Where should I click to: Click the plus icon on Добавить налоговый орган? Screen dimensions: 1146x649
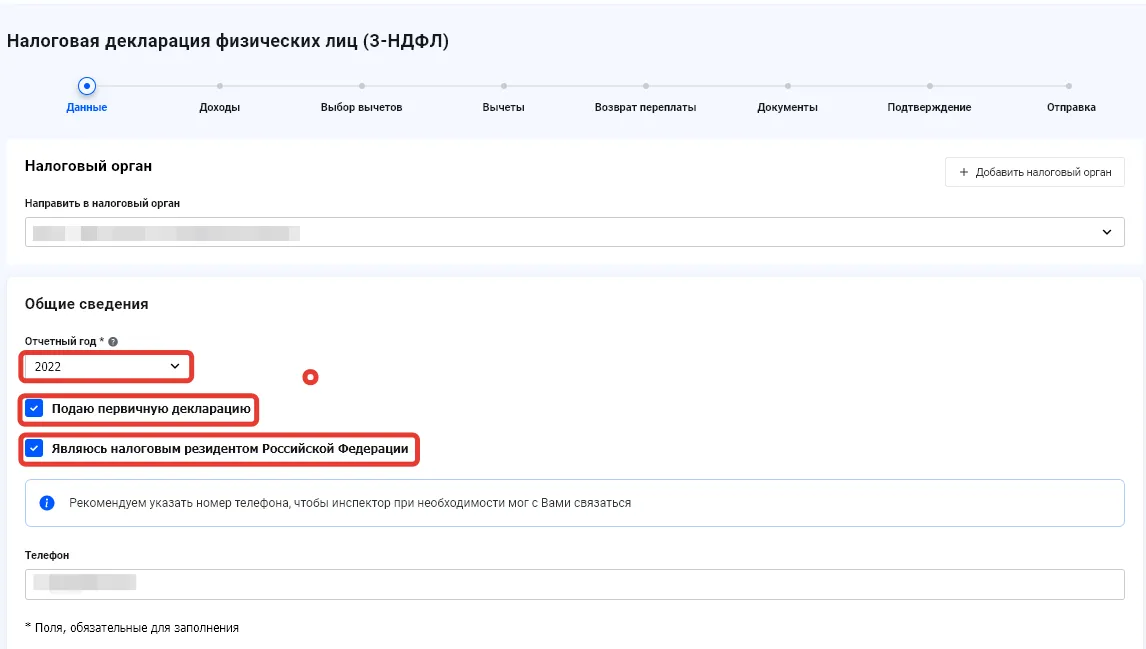(x=963, y=172)
